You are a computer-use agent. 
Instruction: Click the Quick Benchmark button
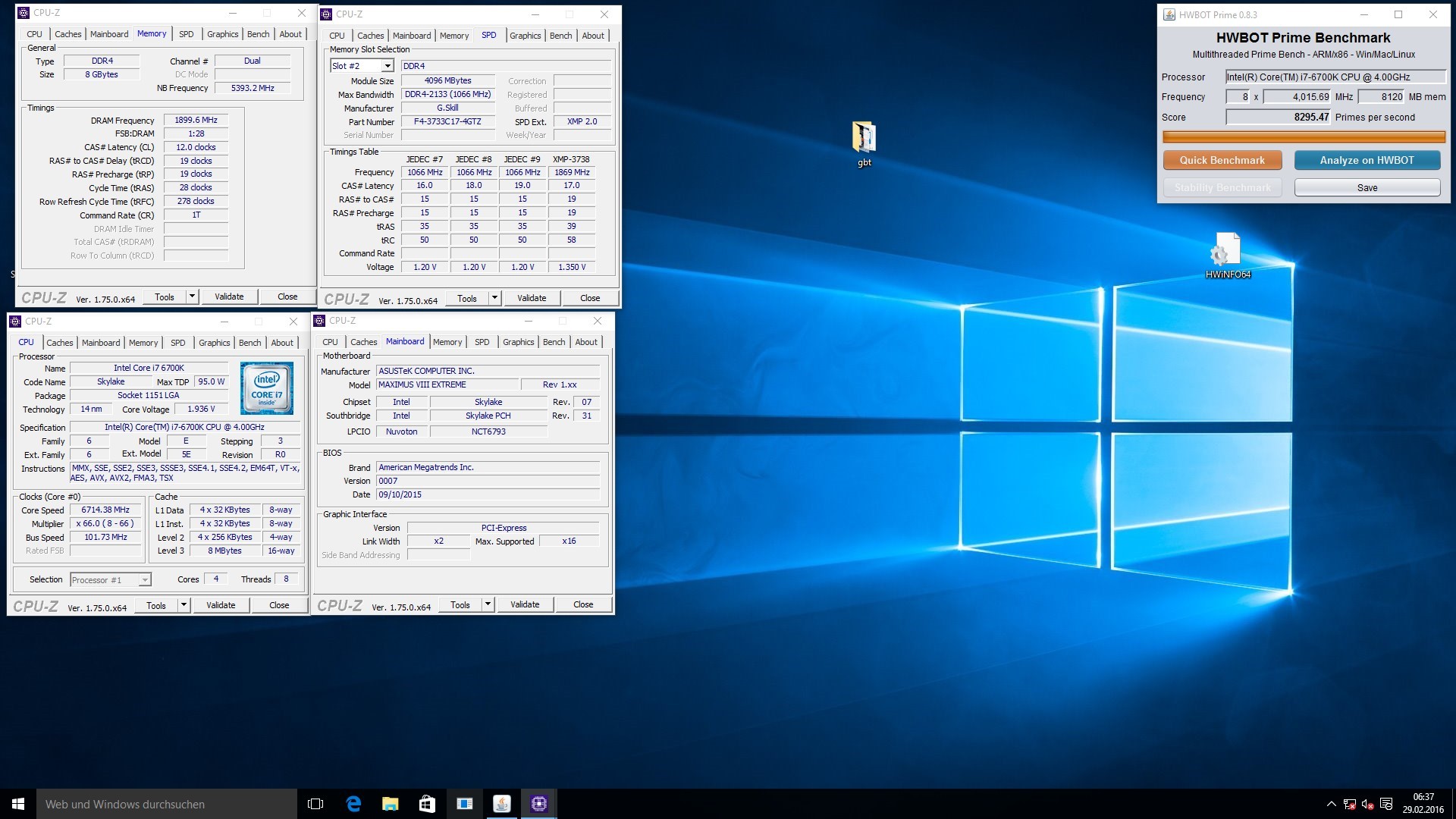(x=1222, y=160)
